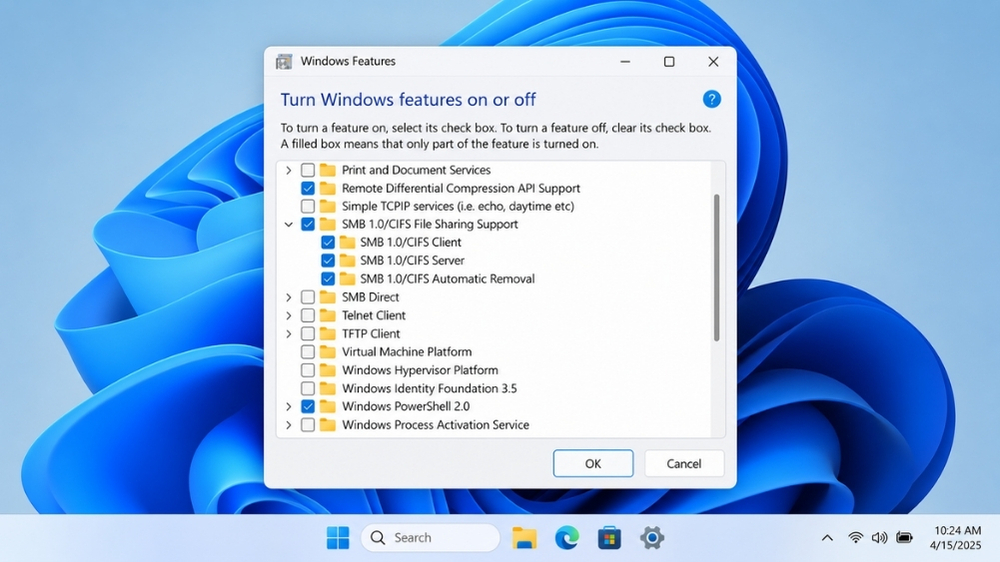
Task: Click the TFTP Client folder icon
Action: [x=328, y=333]
